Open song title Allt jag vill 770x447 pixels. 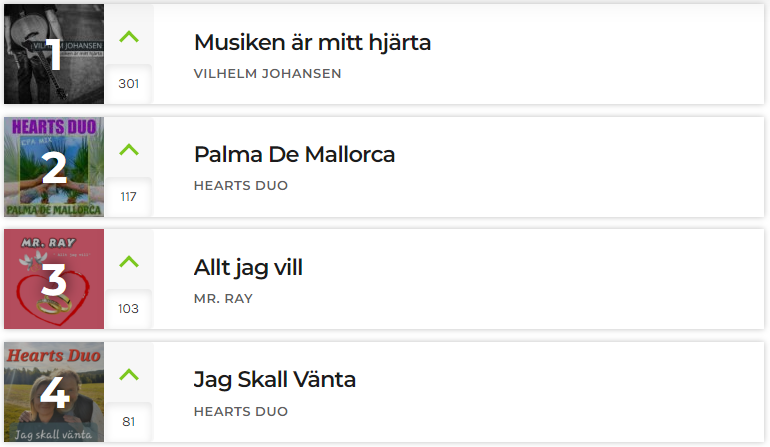(248, 268)
